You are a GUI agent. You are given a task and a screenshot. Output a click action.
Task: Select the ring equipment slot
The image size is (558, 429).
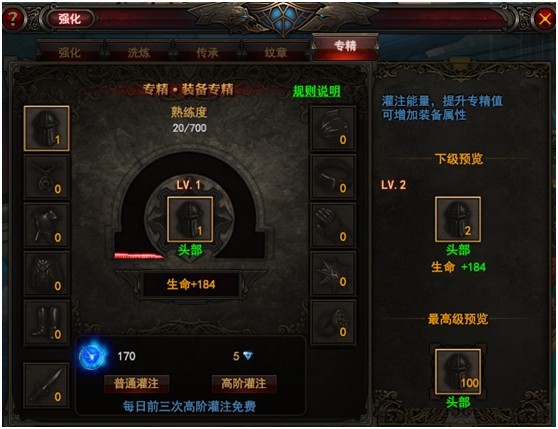333,322
